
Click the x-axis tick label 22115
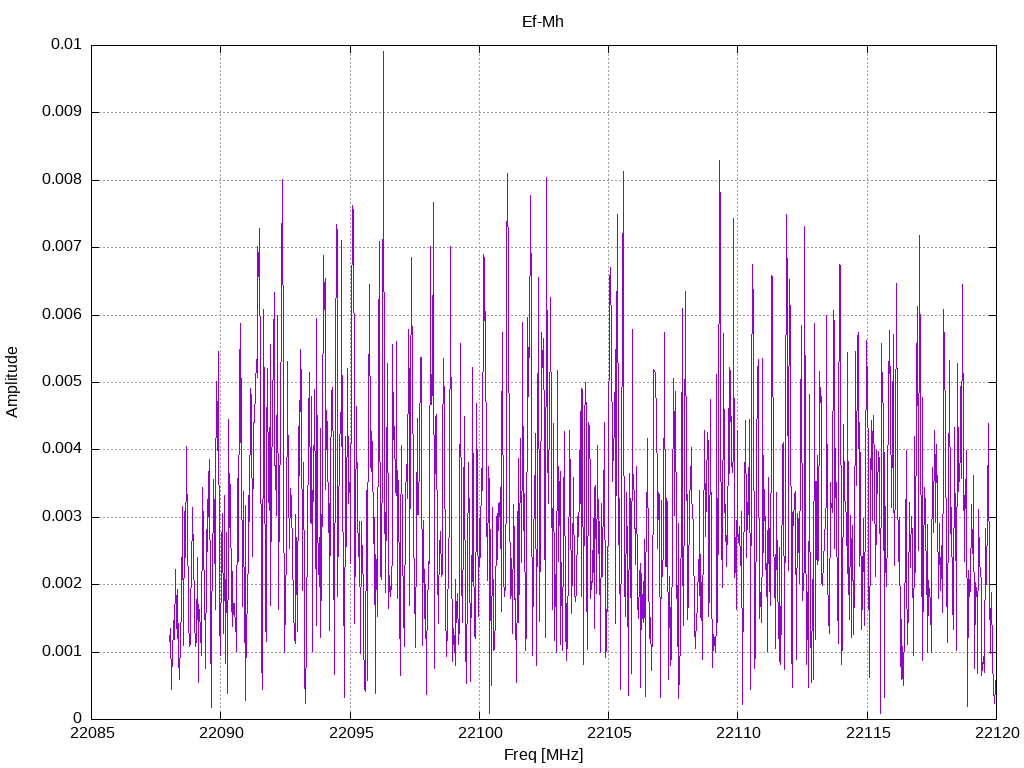(x=869, y=733)
